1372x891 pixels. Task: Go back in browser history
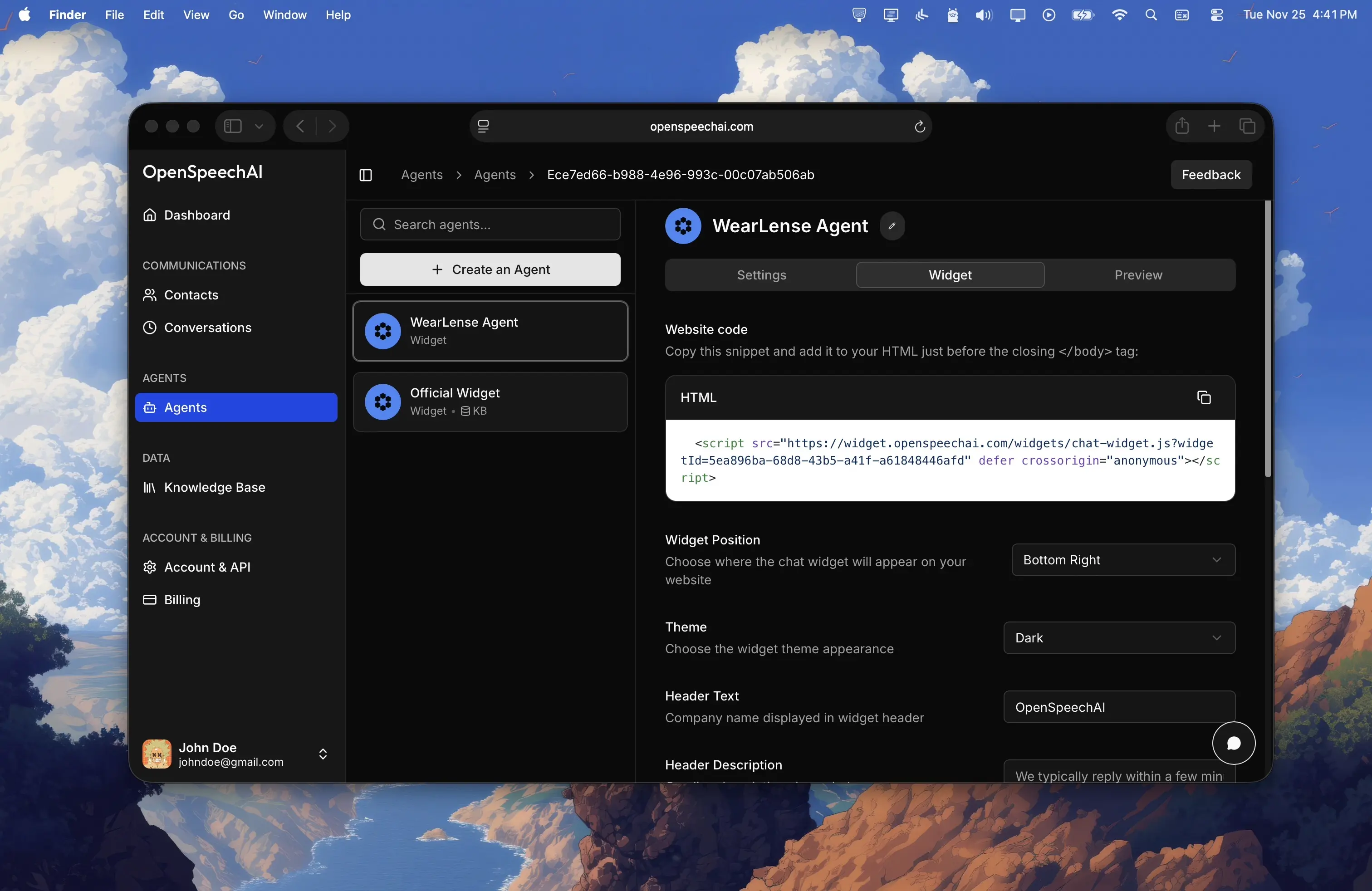coord(300,126)
